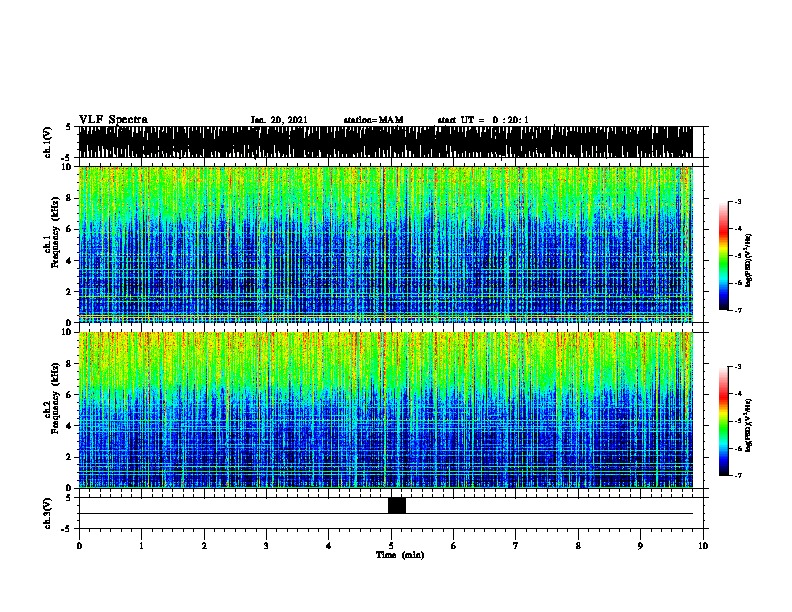Click the 'ch.1(V)' waveform axis label
792x612 pixels.
pyautogui.click(x=48, y=142)
